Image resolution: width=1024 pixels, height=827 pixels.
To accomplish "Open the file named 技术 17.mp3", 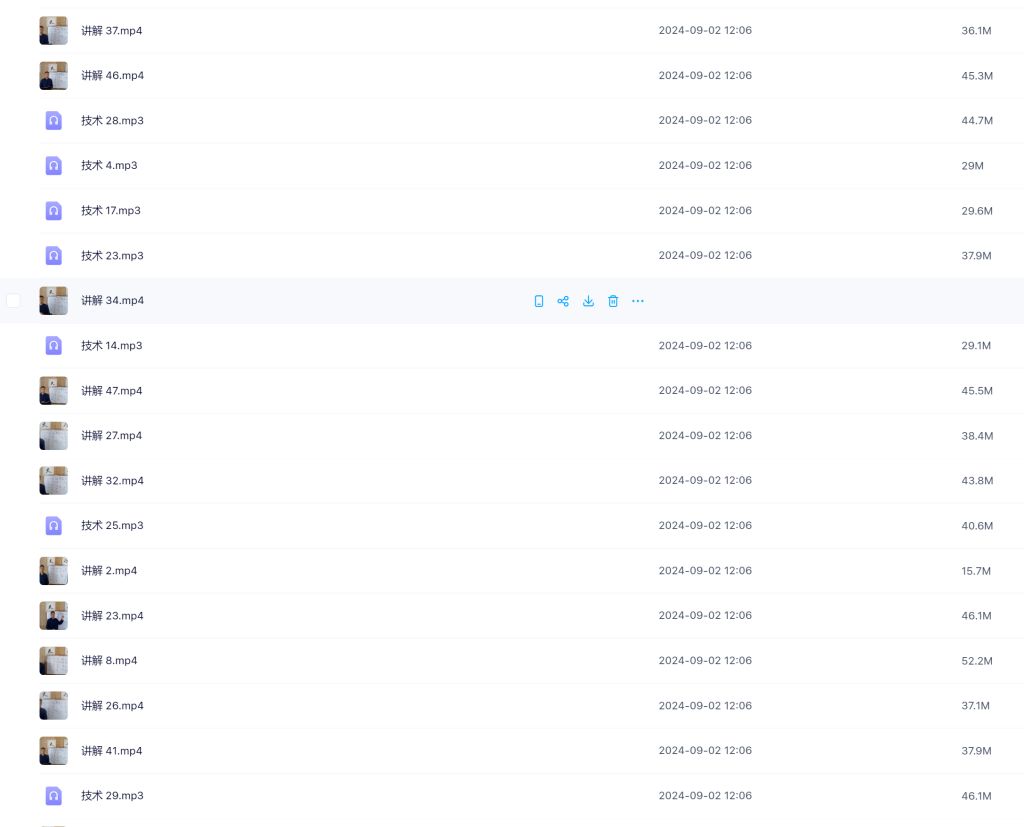I will tap(111, 210).
